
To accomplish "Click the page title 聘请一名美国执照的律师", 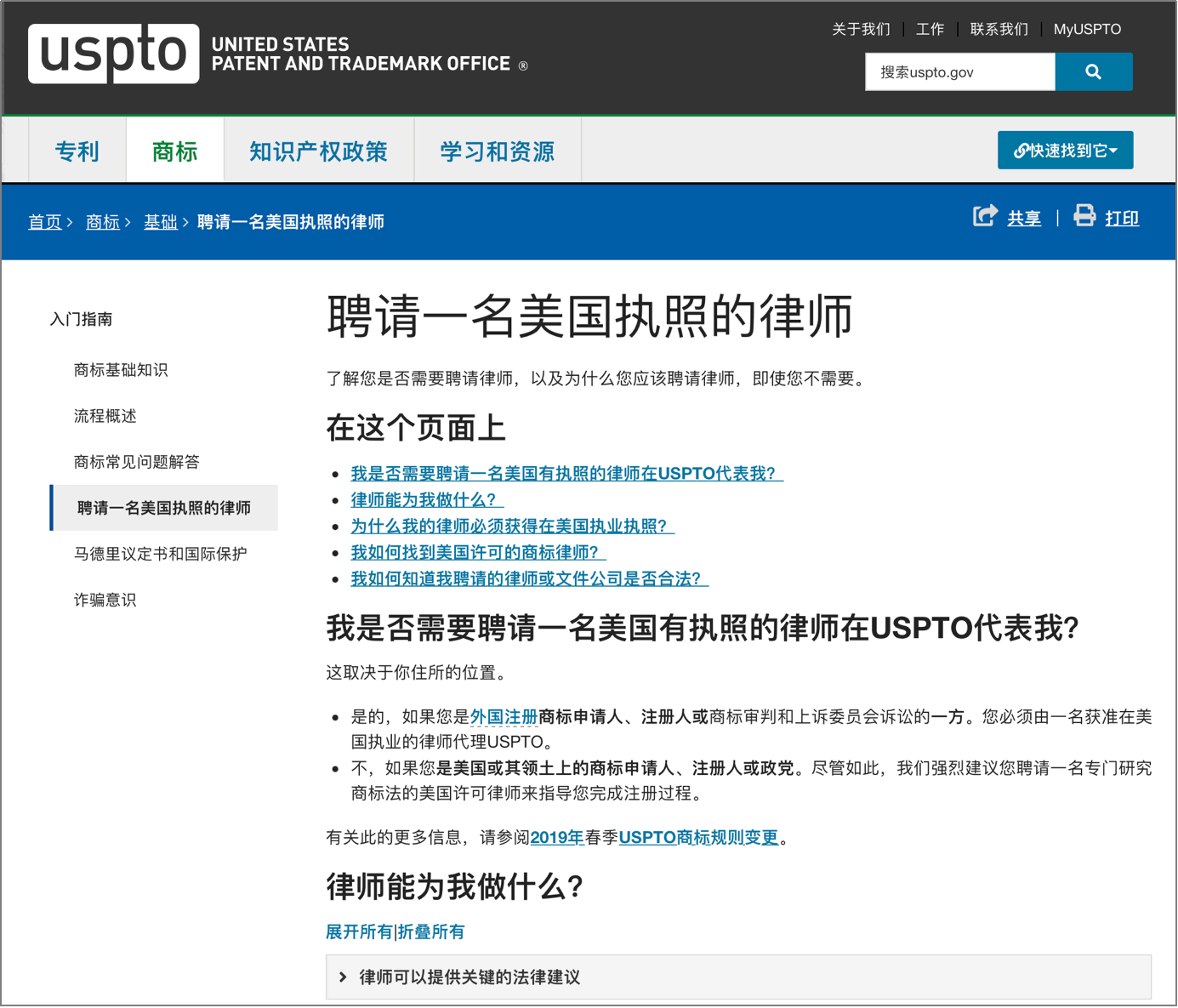I will click(589, 316).
